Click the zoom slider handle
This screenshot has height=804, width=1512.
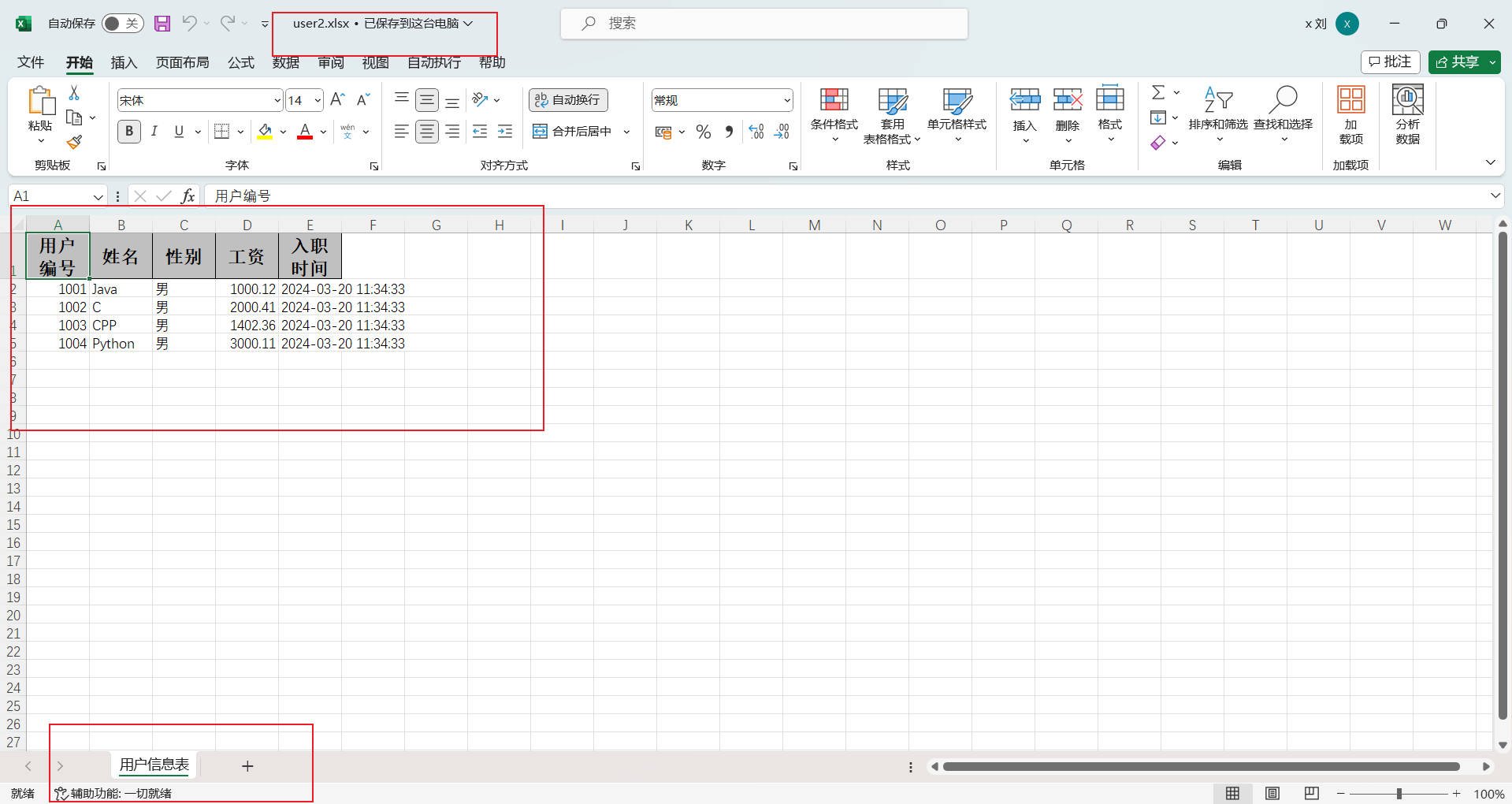[1399, 794]
